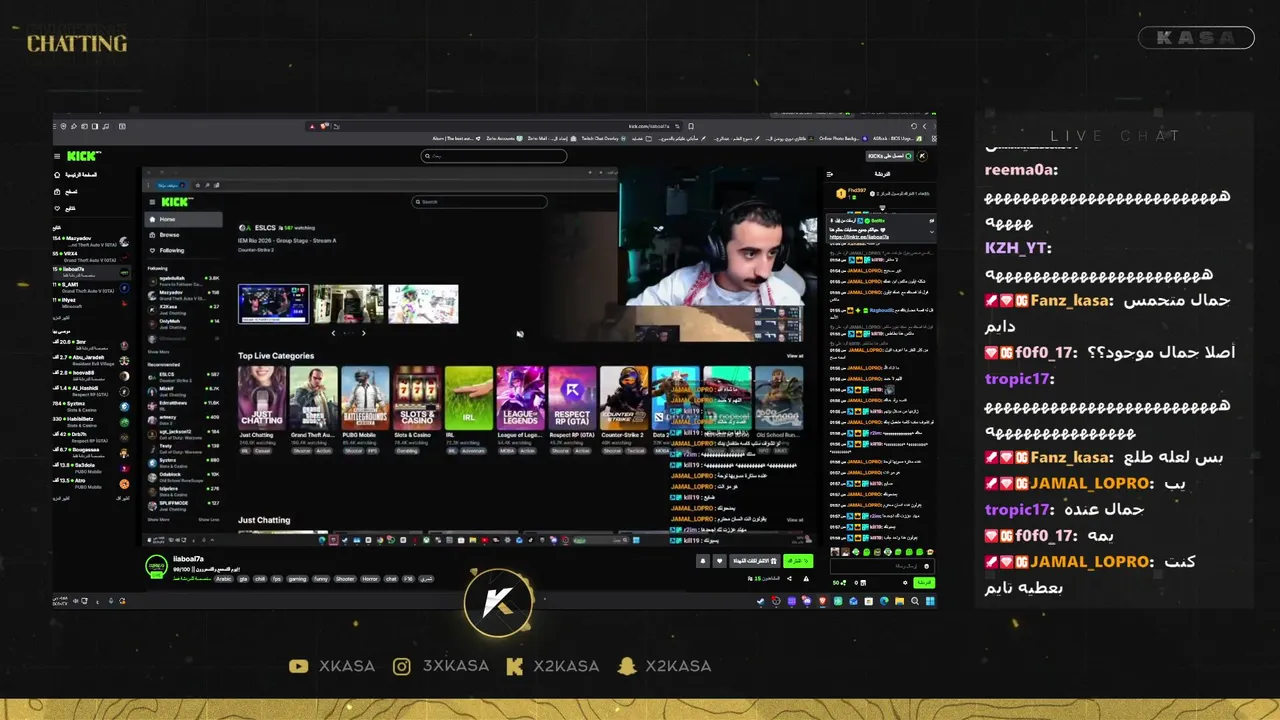Click the green subscribe button below stream
Image resolution: width=1280 pixels, height=720 pixels.
(x=798, y=561)
